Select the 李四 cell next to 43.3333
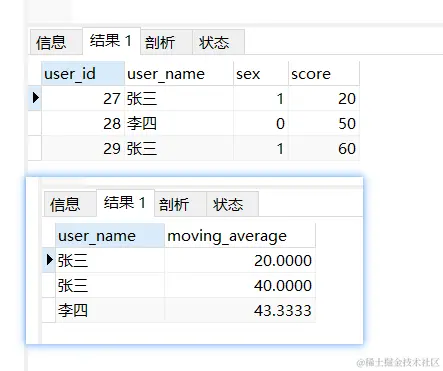Viewport: 443px width, 371px height. pyautogui.click(x=110, y=310)
